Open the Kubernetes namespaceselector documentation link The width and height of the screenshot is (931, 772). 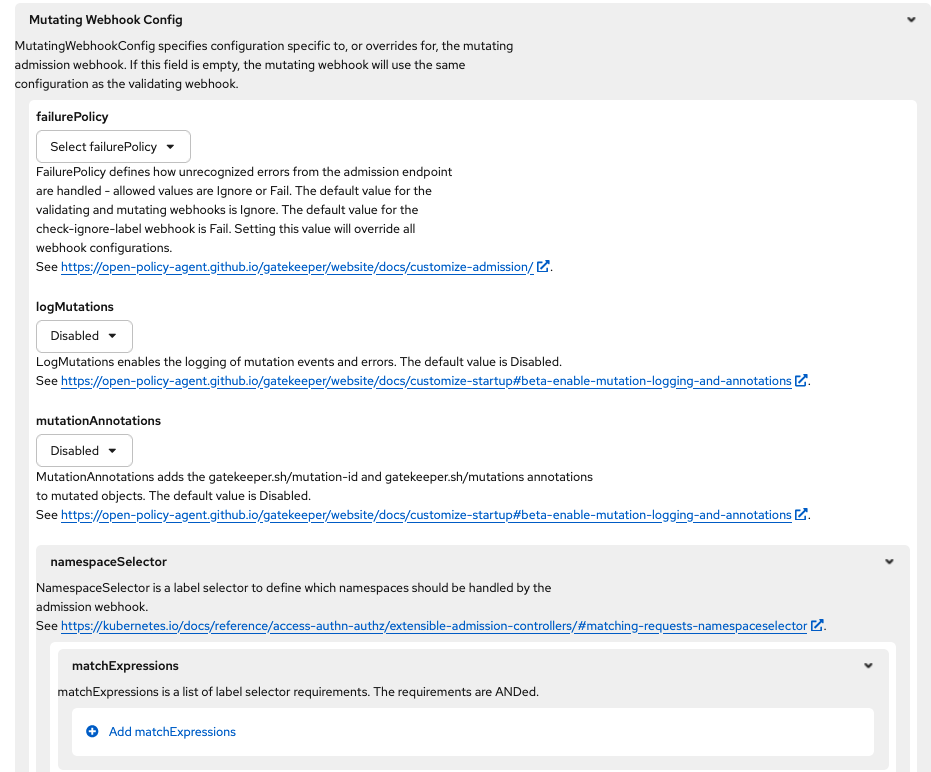434,626
